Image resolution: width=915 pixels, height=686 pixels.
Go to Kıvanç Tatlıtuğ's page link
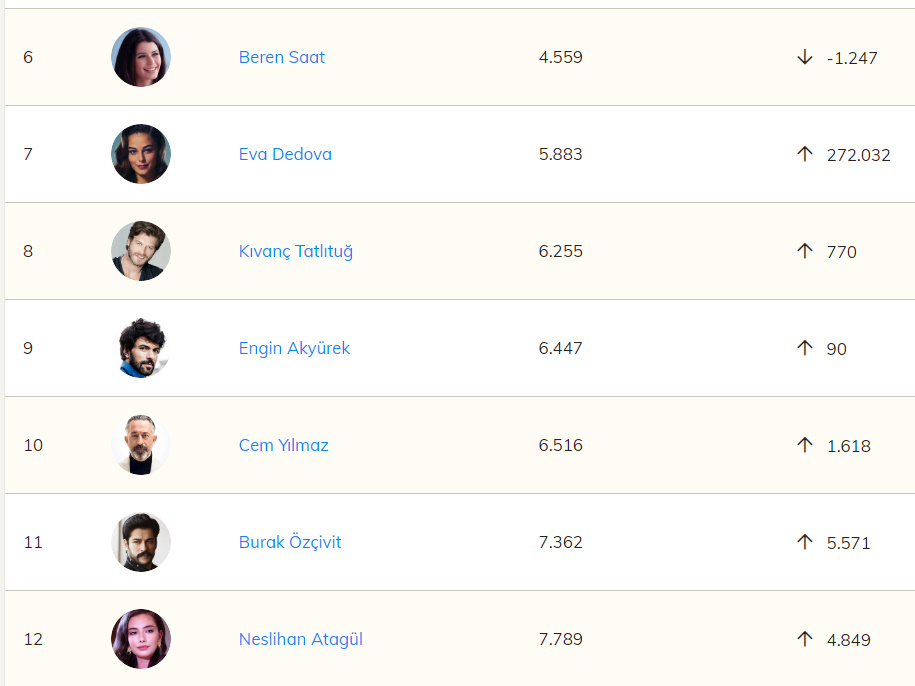pyautogui.click(x=296, y=251)
